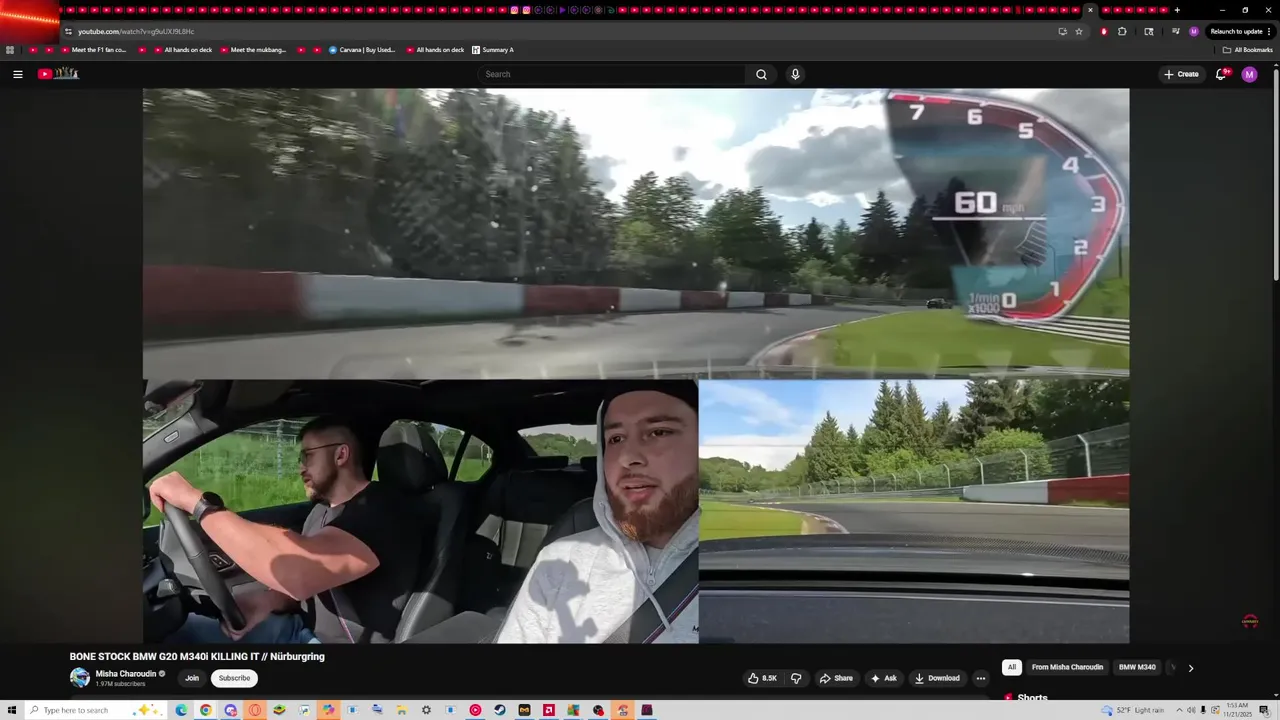Viewport: 1280px width, 720px height.
Task: Open YouTube notifications bell
Action: tap(1221, 74)
